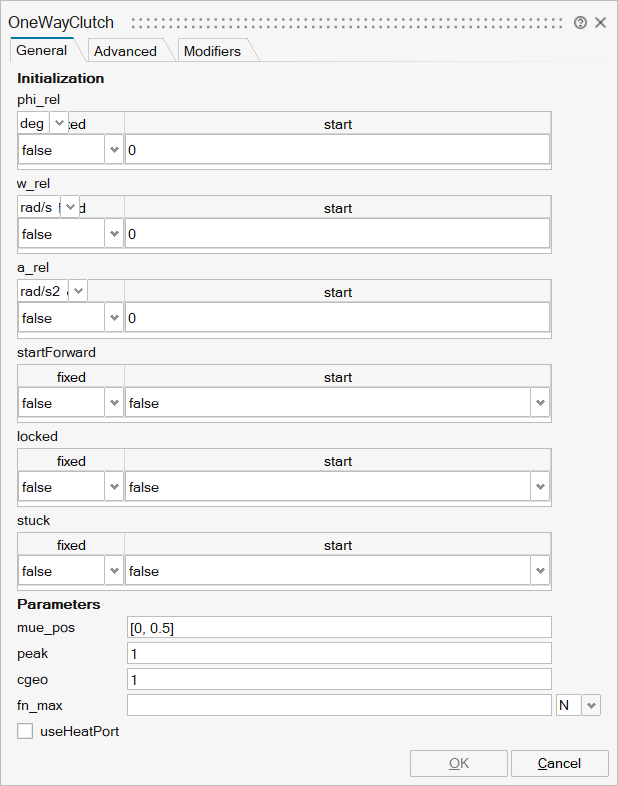Close the OneWayClutch dialog
The width and height of the screenshot is (618, 786).
601,22
